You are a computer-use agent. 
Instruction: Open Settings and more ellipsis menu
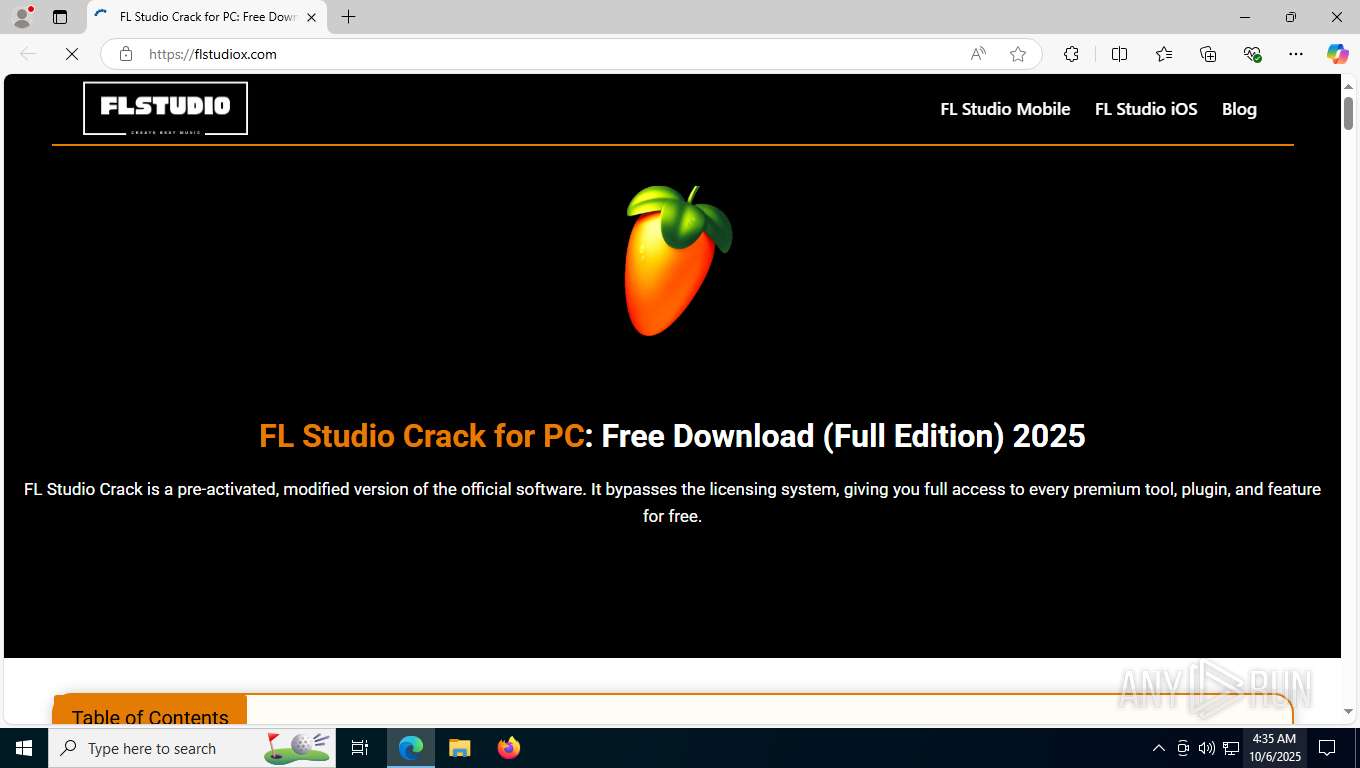point(1296,54)
